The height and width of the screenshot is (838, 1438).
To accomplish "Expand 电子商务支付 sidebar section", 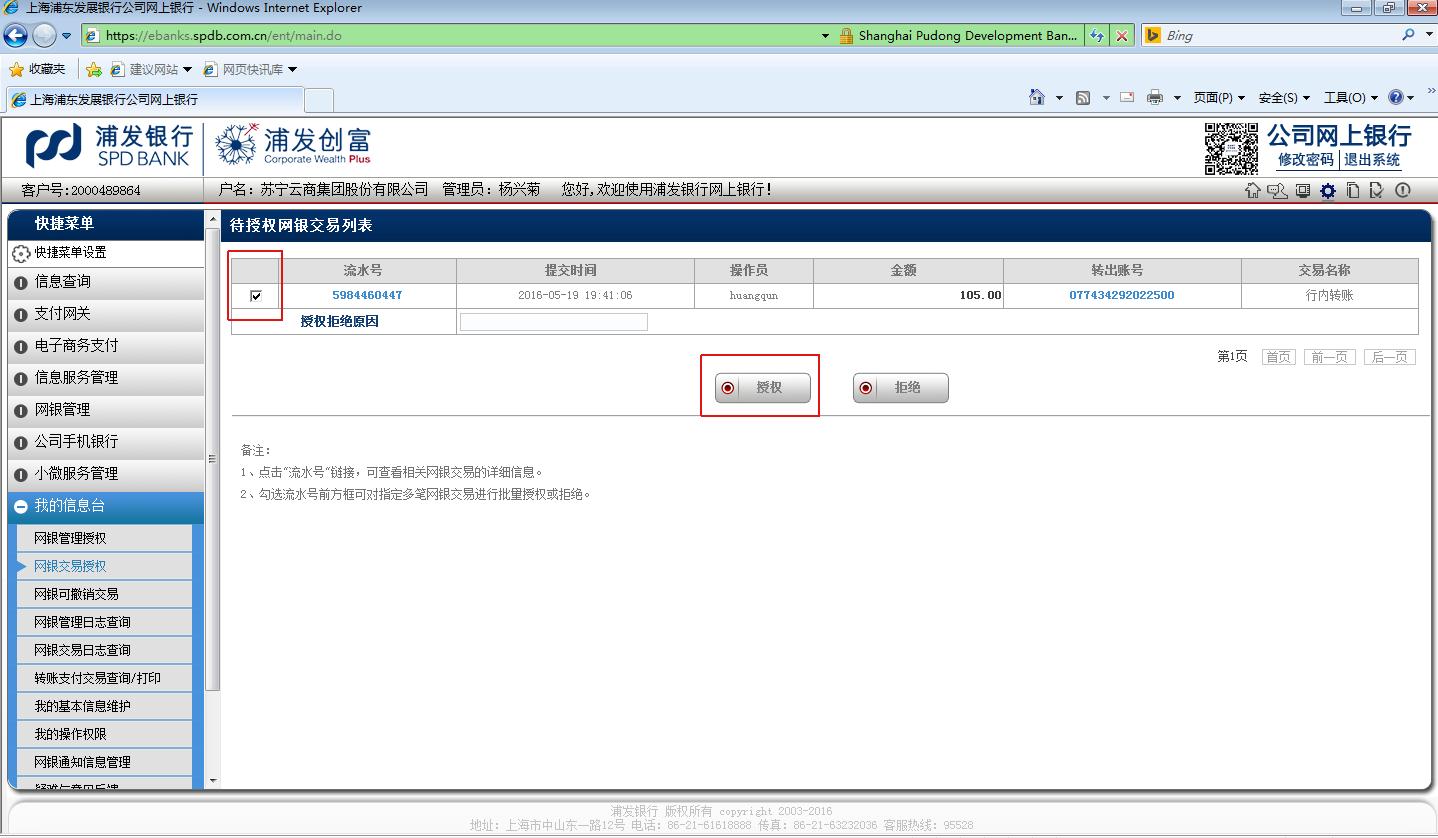I will (105, 346).
